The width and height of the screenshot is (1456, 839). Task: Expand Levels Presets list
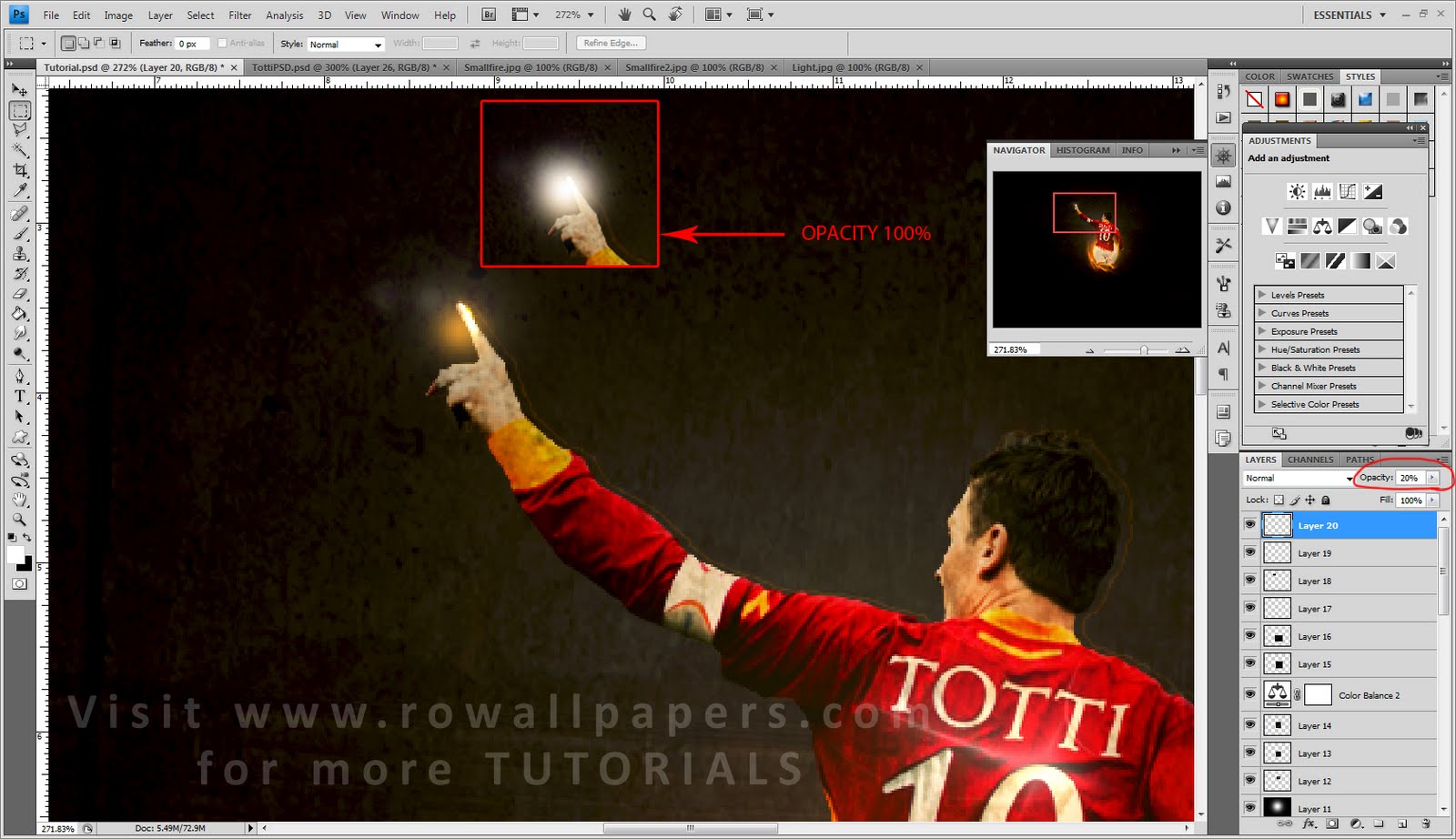[x=1262, y=295]
